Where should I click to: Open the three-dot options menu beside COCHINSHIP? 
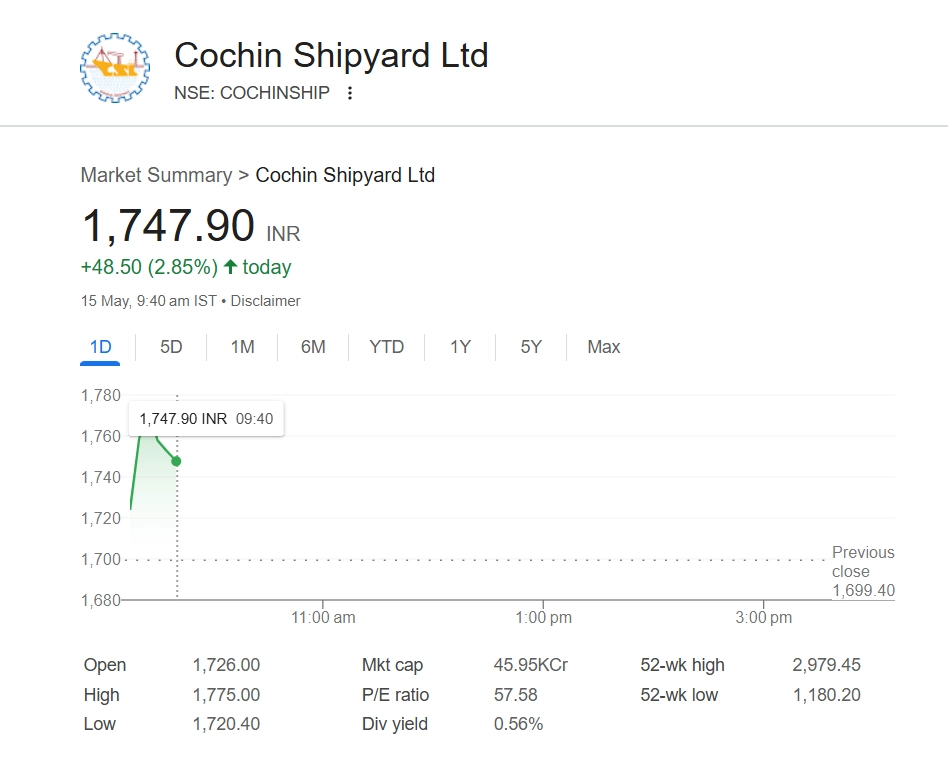click(349, 93)
